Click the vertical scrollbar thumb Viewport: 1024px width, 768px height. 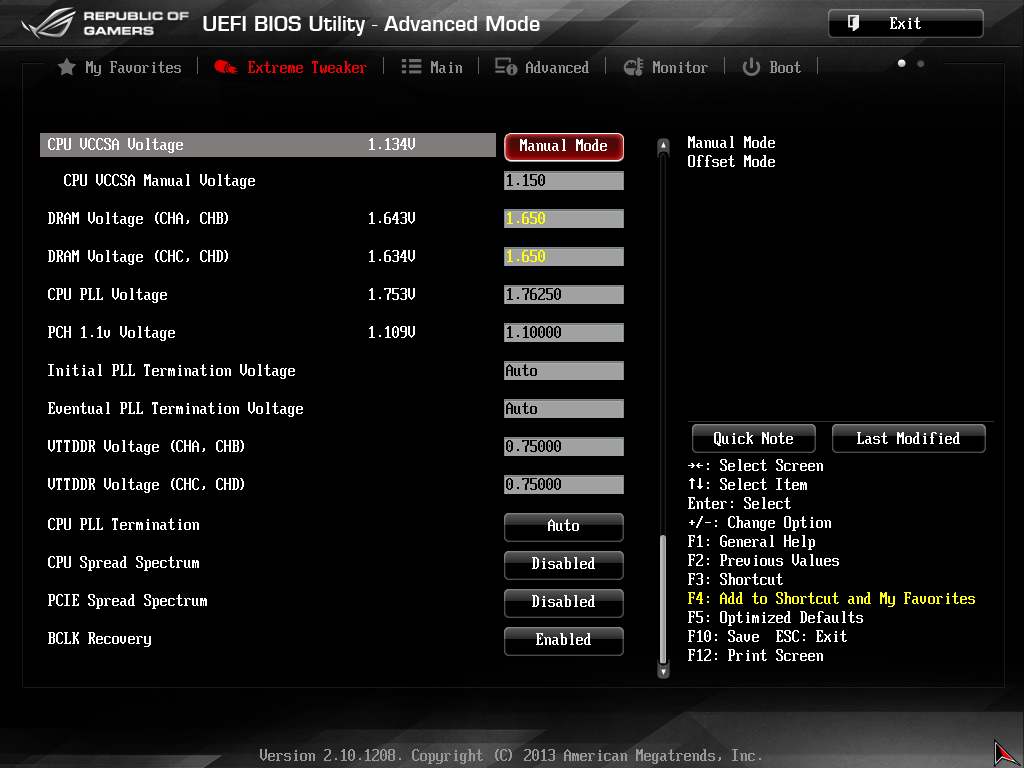[664, 599]
